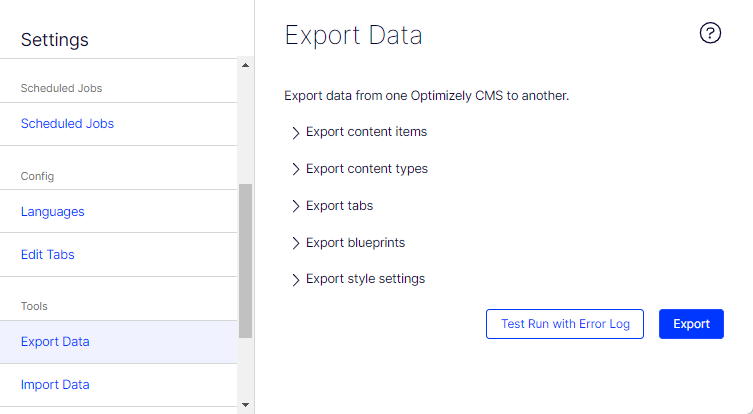Image resolution: width=753 pixels, height=414 pixels.
Task: Click the chevron beside Export tabs
Action: click(x=296, y=206)
